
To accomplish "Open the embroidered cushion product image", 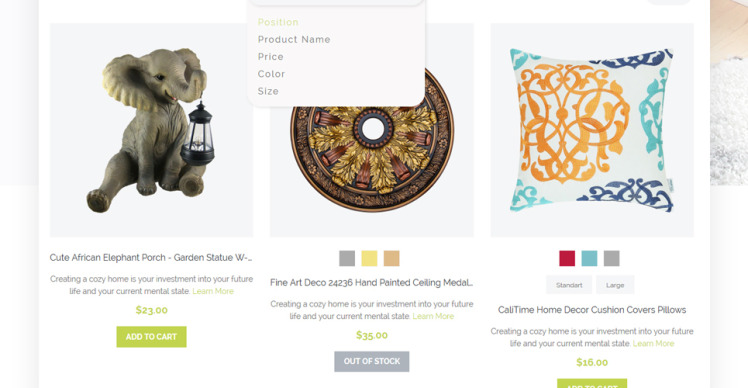I will coord(592,130).
